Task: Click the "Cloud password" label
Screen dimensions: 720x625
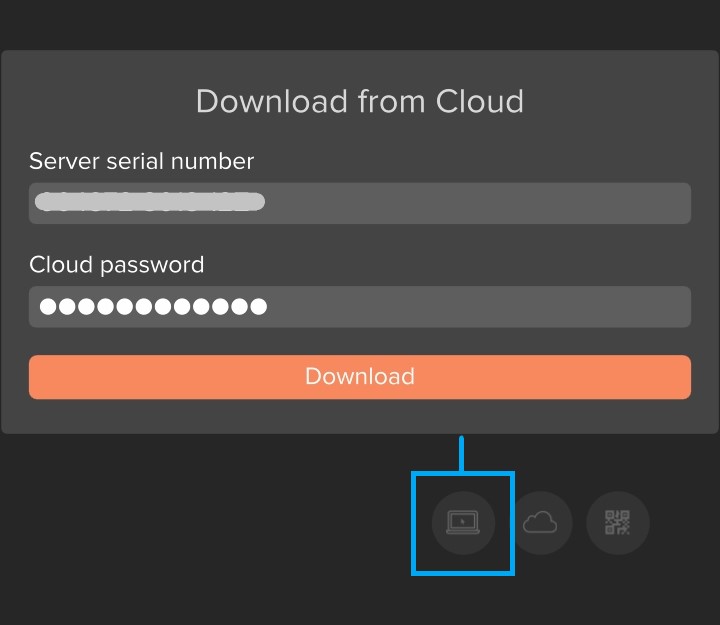Action: pyautogui.click(x=116, y=265)
